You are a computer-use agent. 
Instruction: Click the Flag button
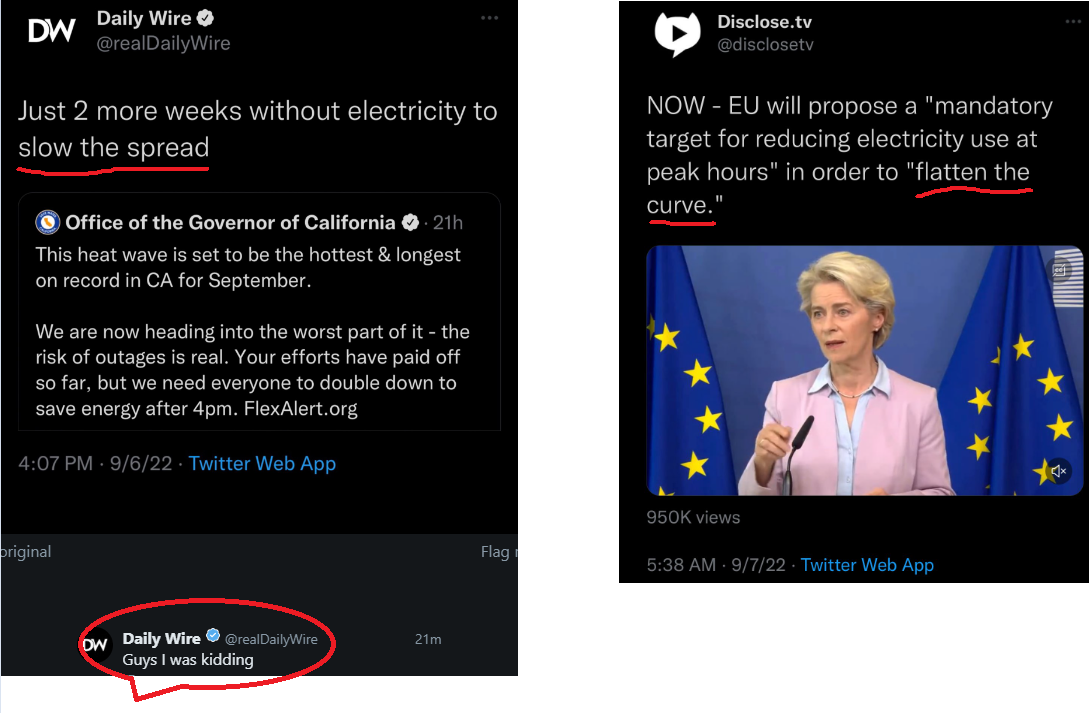pos(496,552)
